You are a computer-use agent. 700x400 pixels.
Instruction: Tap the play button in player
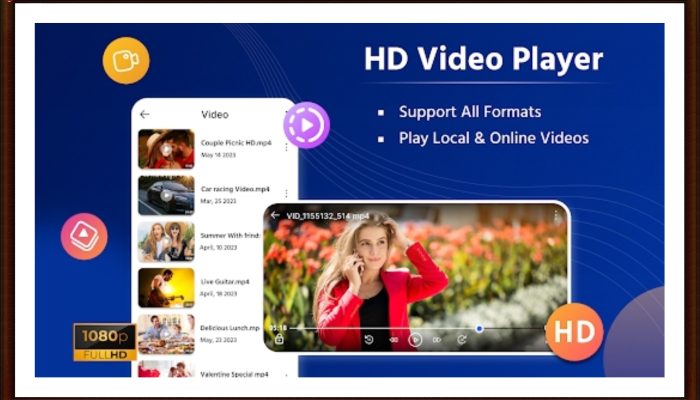(x=415, y=340)
